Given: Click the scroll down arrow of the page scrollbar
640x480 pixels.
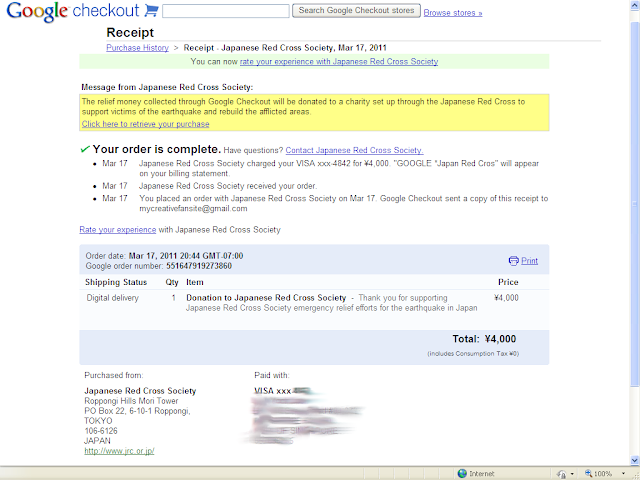Looking at the screenshot, I should click(x=635, y=460).
